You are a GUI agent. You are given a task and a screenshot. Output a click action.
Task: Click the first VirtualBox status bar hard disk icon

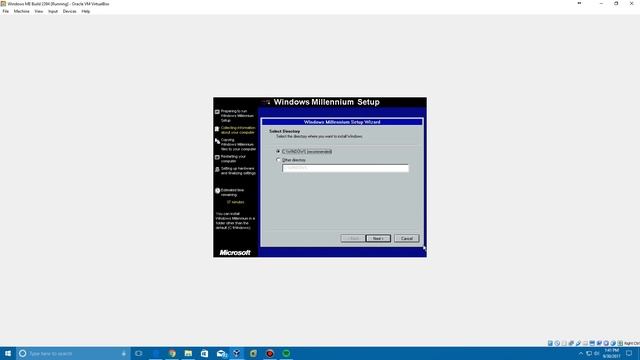[x=550, y=343]
